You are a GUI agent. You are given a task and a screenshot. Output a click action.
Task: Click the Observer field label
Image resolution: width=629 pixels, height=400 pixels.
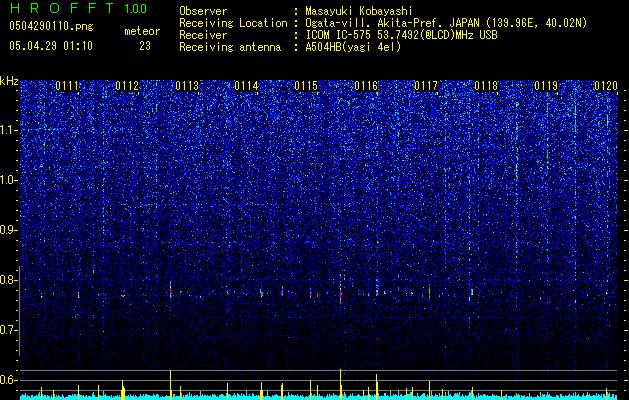[x=203, y=11]
